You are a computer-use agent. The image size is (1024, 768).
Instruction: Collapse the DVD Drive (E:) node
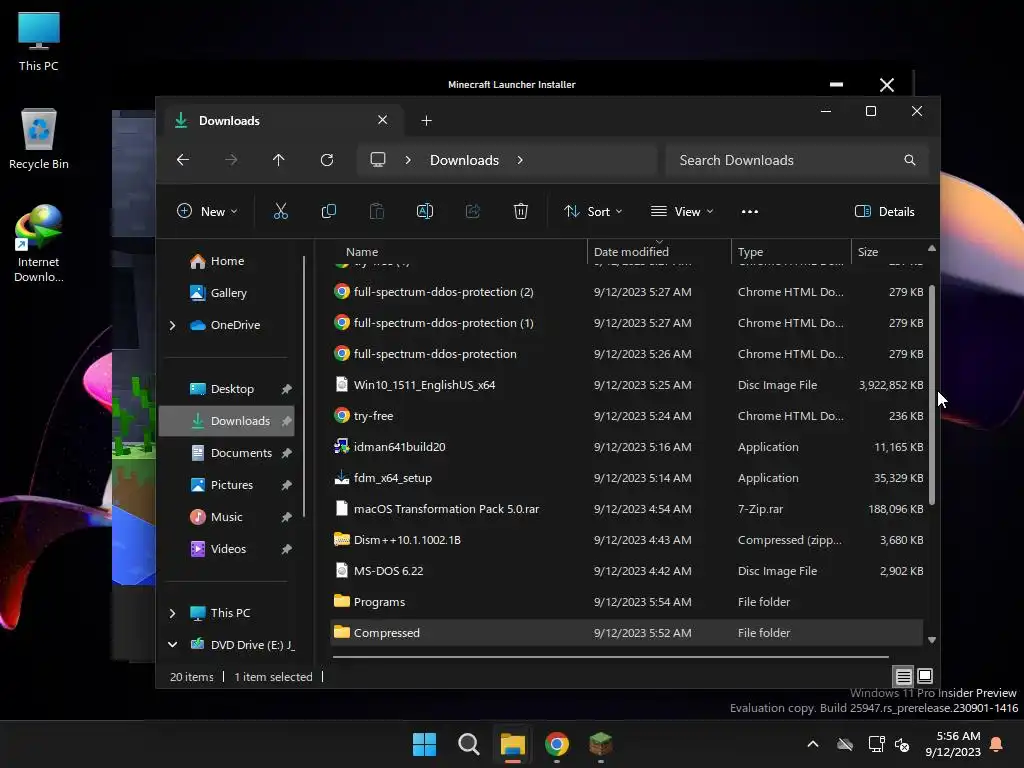coord(172,645)
